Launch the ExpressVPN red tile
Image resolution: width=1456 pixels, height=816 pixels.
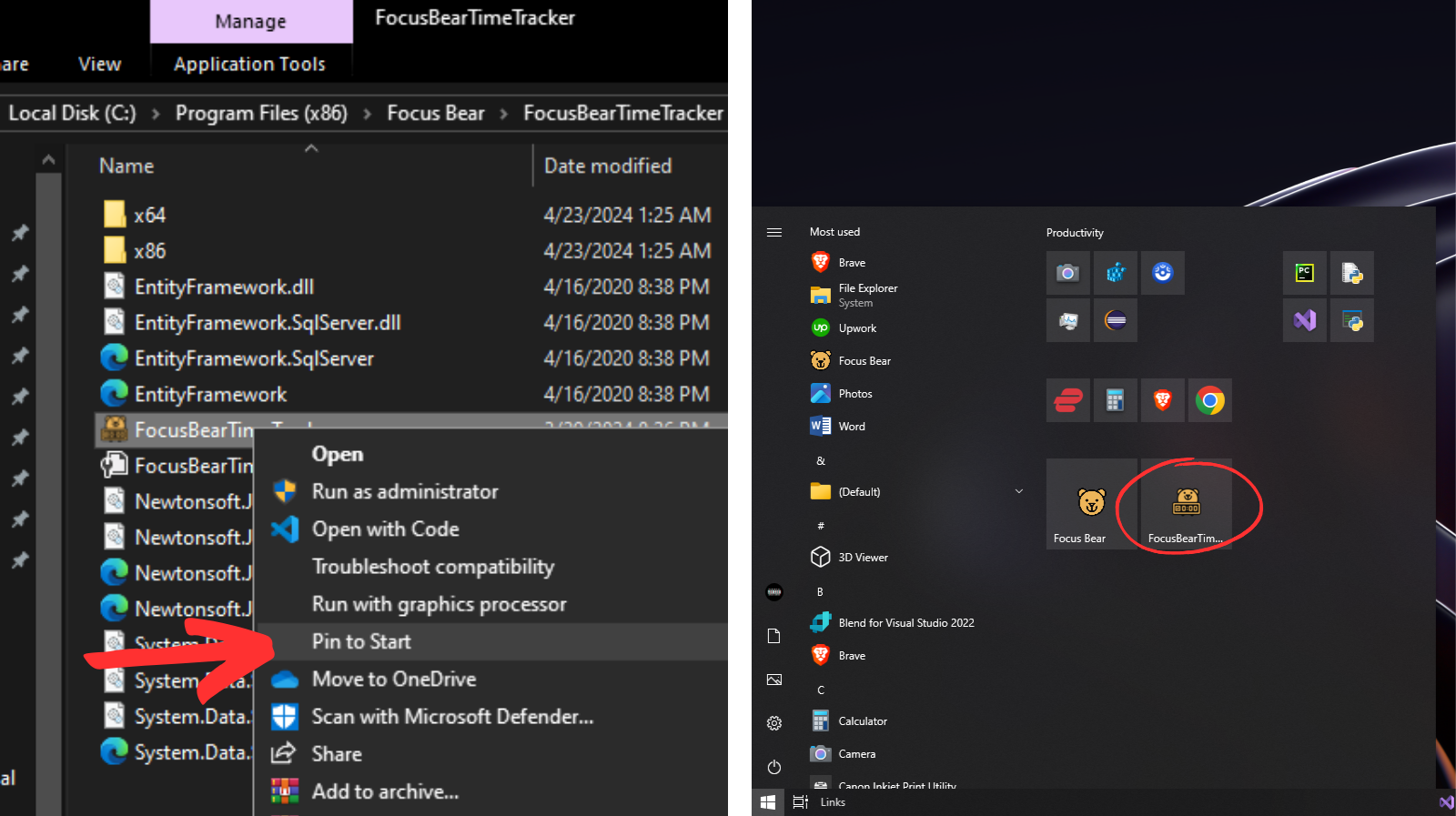[1067, 400]
